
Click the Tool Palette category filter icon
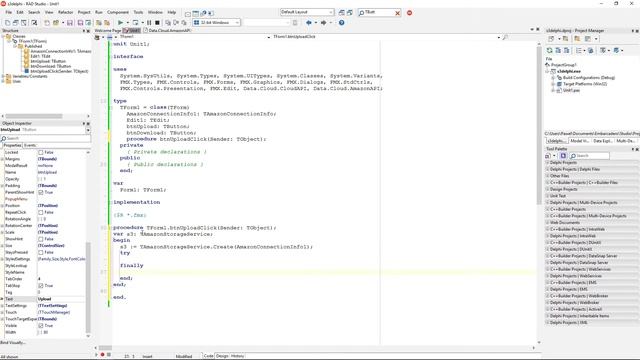[563, 156]
